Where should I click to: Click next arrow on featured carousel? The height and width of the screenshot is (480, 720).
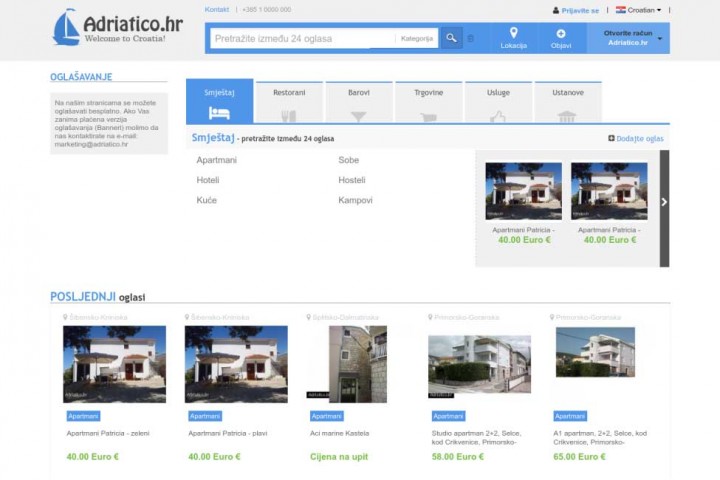665,202
